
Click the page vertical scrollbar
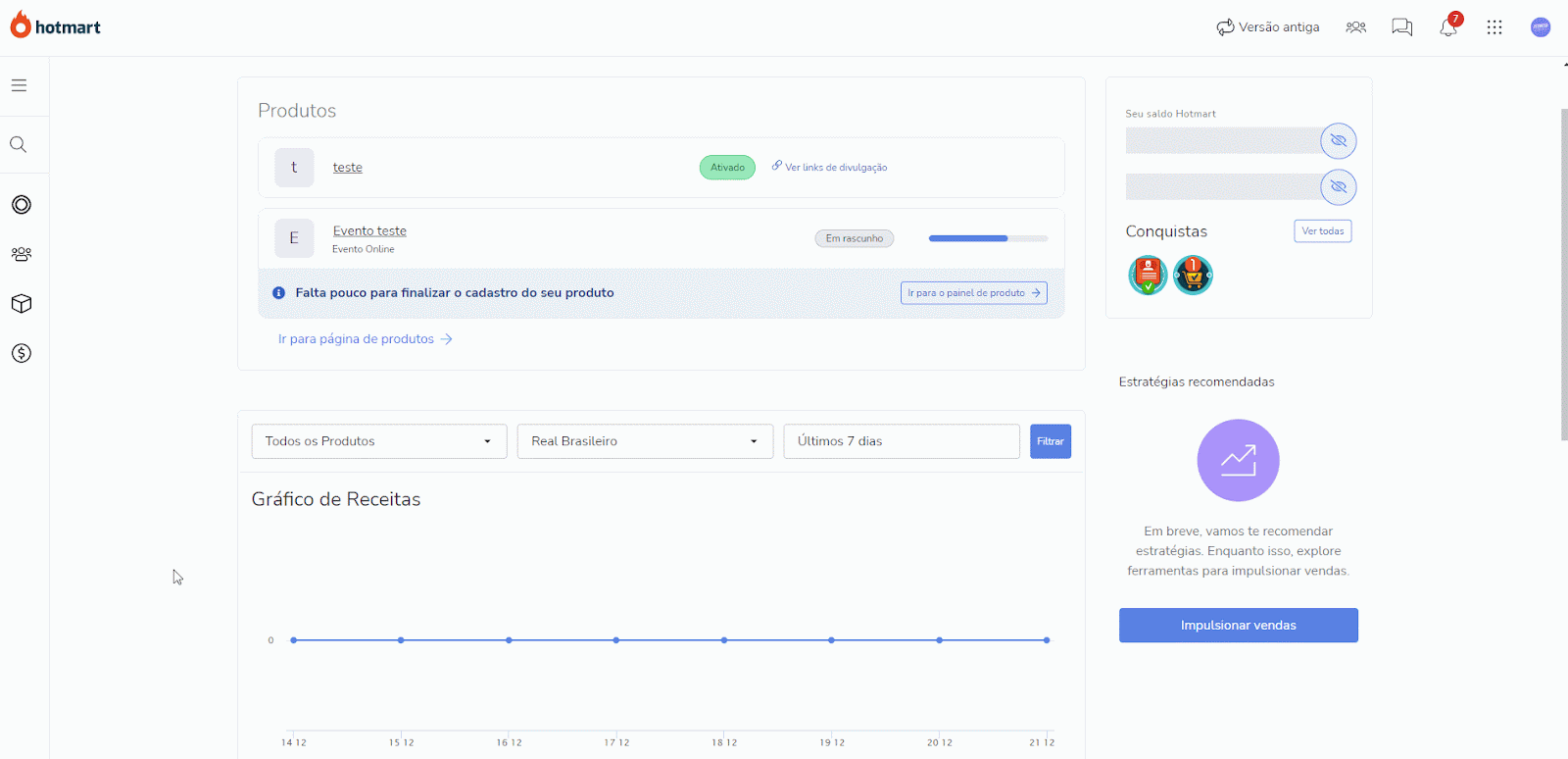[x=1564, y=275]
